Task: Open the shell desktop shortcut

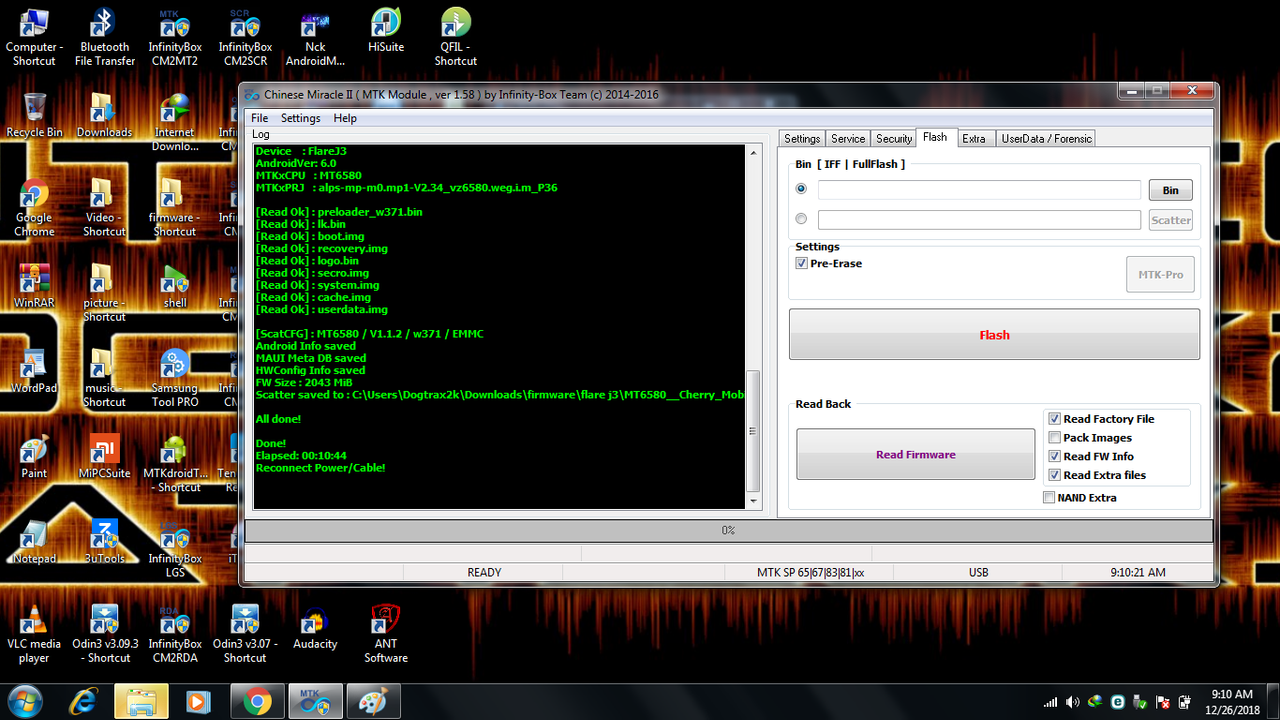Action: [x=175, y=285]
